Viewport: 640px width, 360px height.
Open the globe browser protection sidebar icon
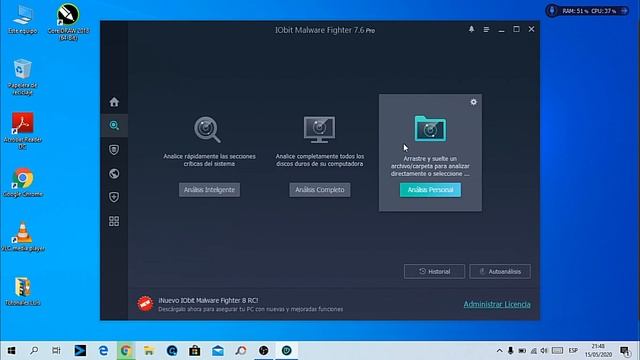114,173
